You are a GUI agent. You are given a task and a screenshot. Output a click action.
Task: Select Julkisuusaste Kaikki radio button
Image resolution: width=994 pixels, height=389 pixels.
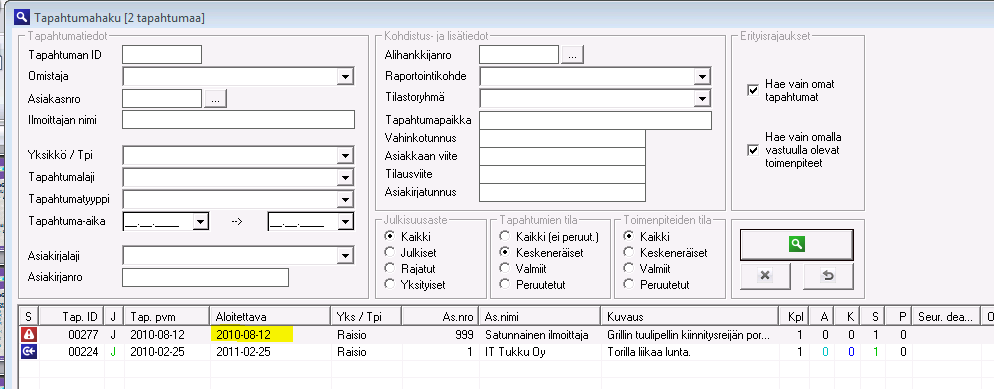(390, 236)
